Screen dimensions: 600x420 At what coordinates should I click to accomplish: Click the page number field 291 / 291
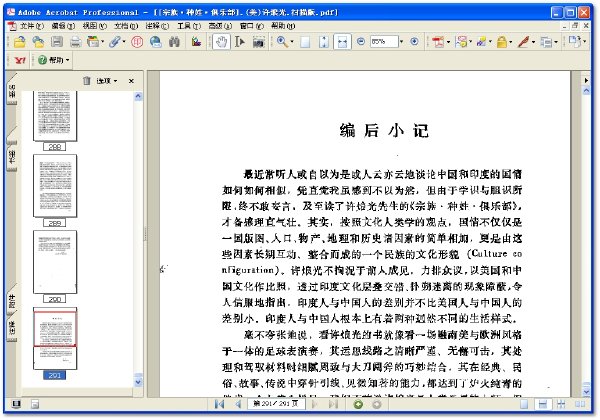[276, 404]
